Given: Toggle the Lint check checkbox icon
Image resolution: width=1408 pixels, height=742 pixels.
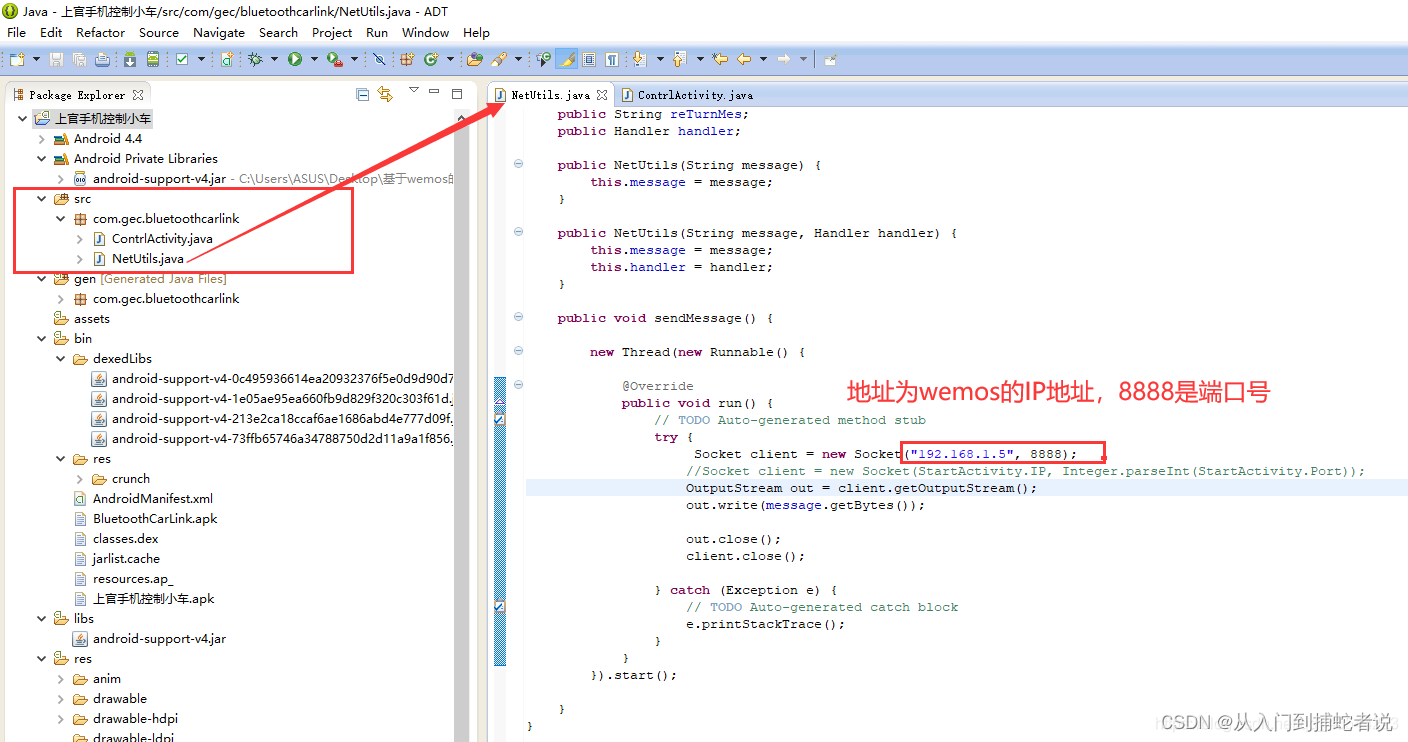Looking at the screenshot, I should coord(182,59).
